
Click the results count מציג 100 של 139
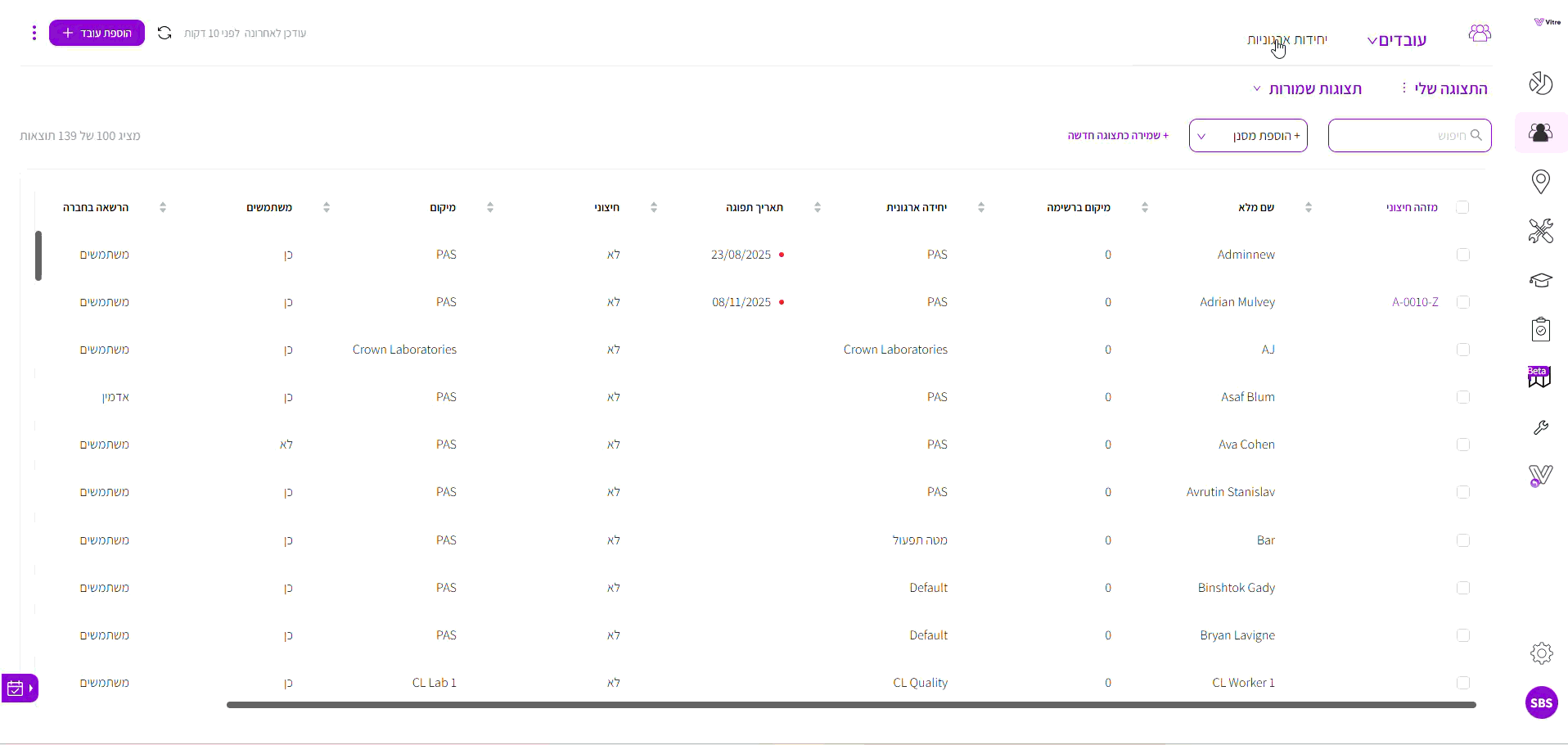pyautogui.click(x=80, y=136)
